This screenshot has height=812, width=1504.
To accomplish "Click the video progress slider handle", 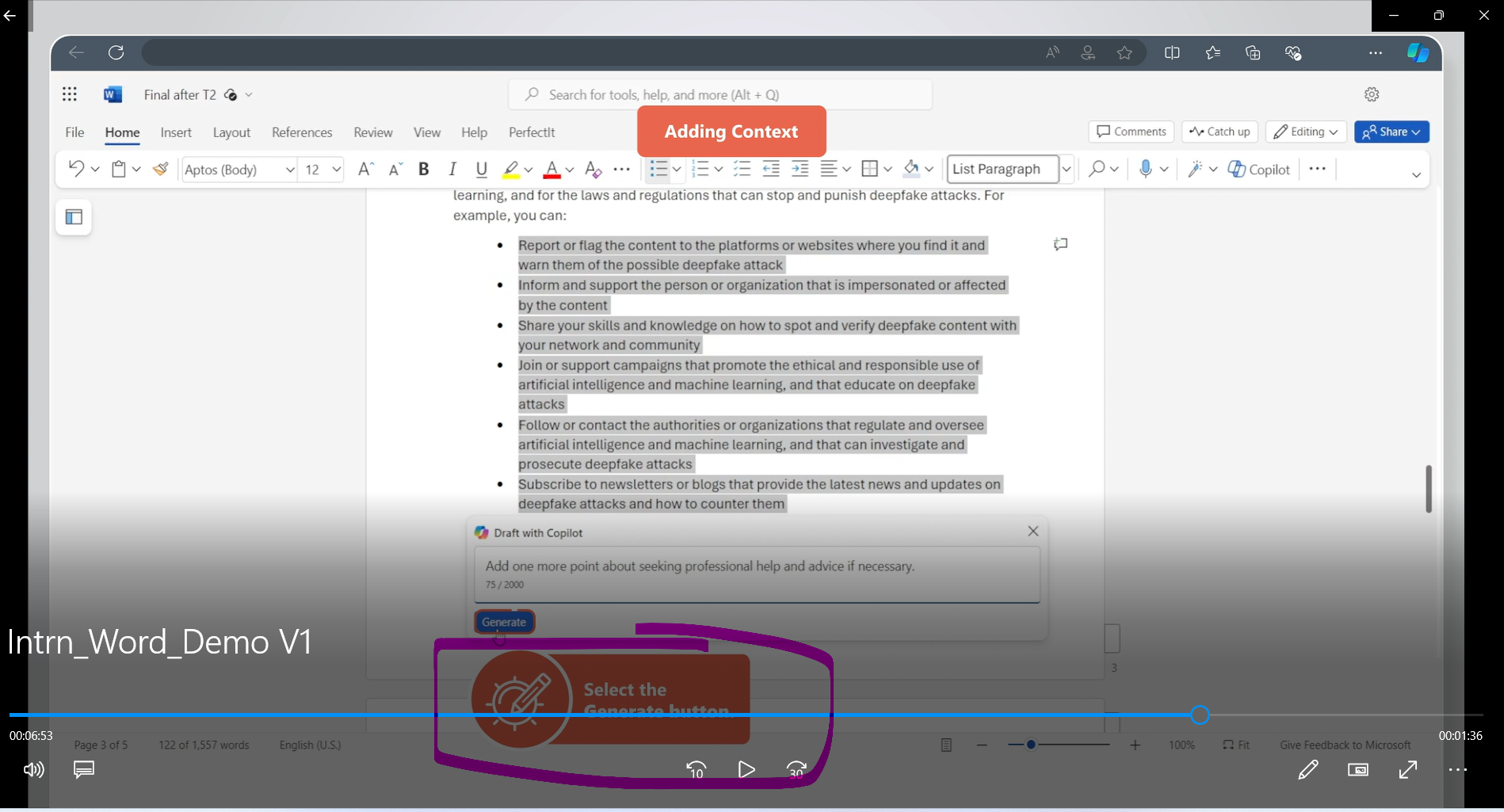I will click(1200, 715).
